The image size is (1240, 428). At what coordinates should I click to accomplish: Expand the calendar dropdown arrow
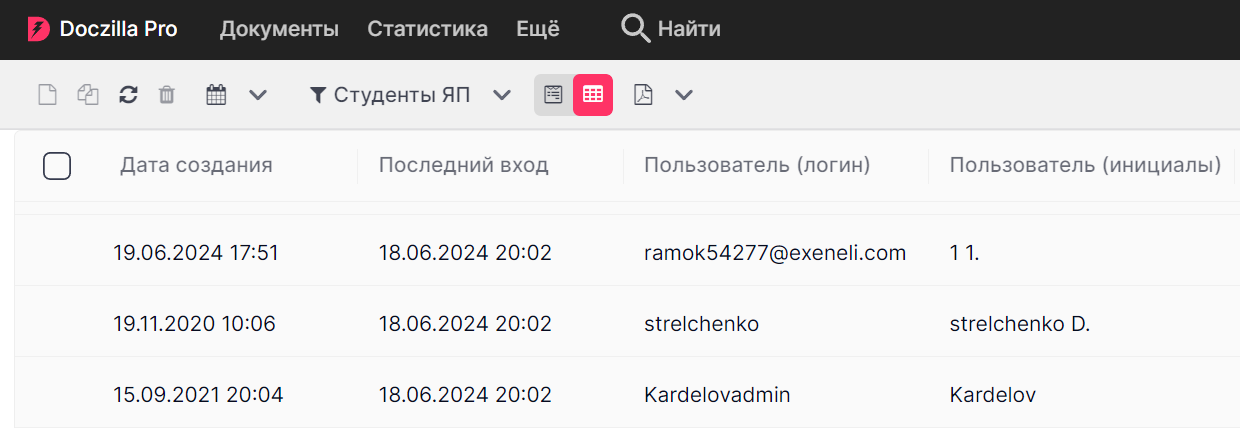click(x=258, y=95)
